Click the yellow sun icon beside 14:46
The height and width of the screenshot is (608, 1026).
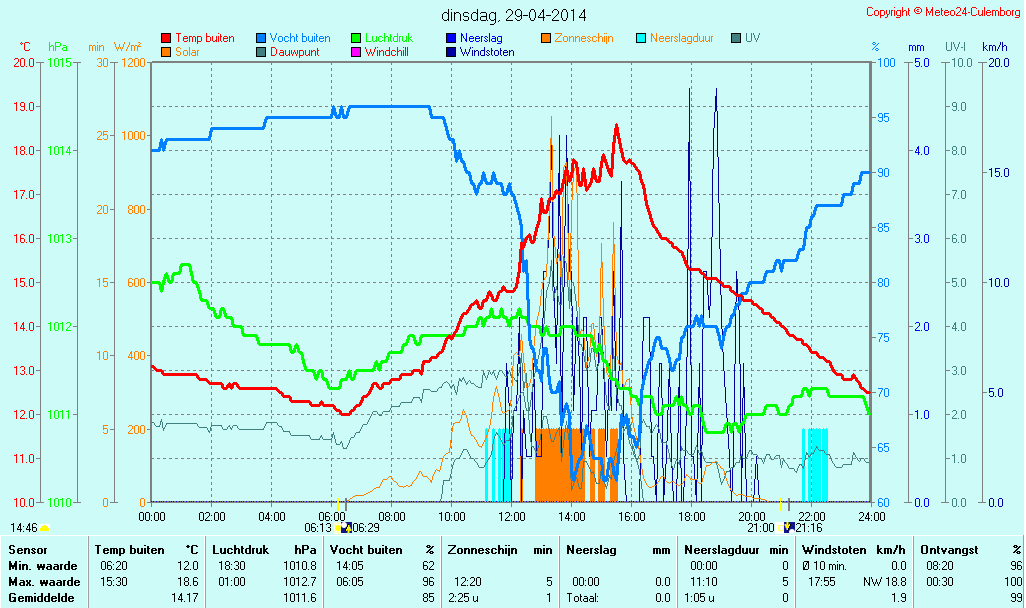(x=45, y=527)
